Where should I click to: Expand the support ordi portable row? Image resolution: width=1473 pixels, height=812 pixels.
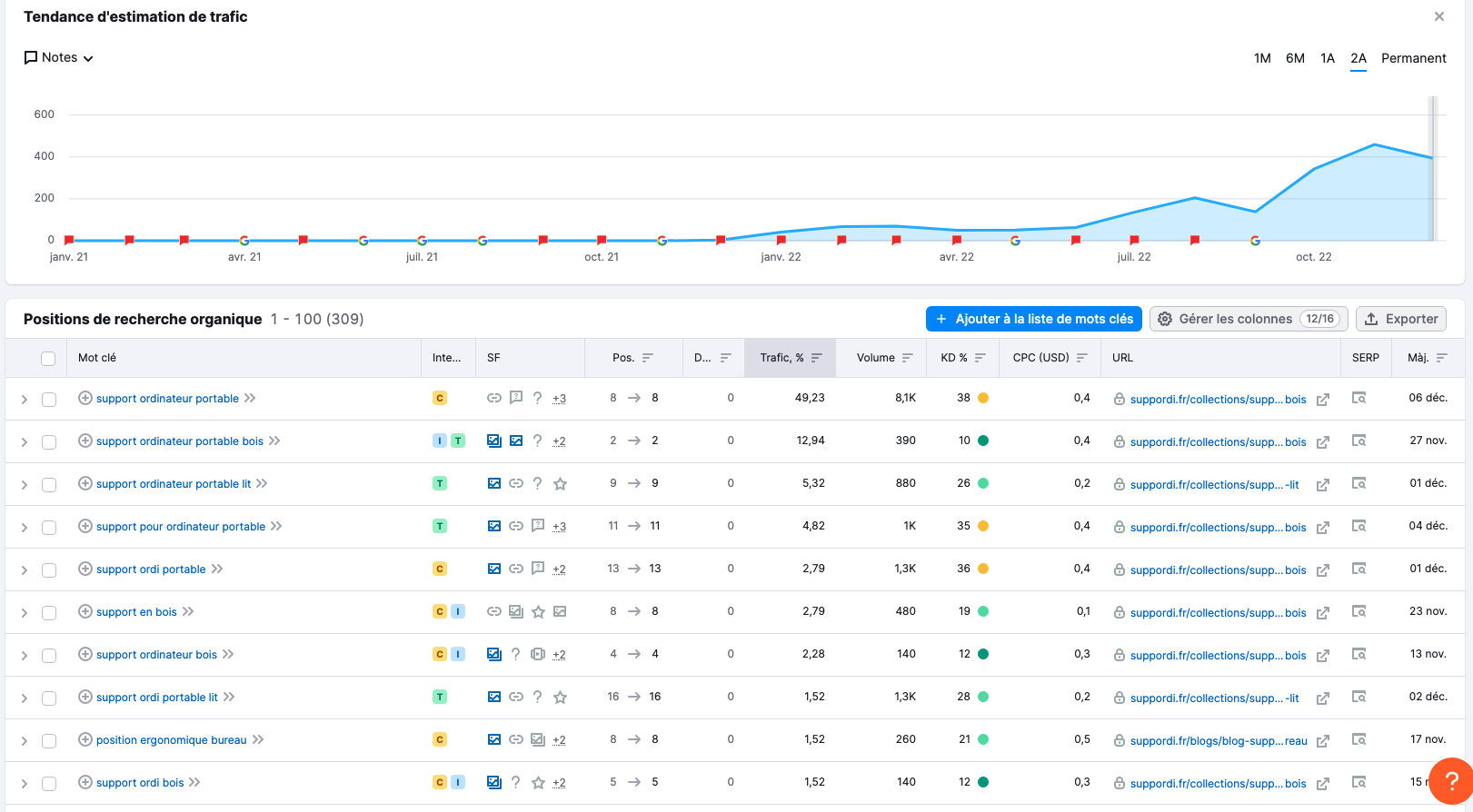(x=25, y=570)
